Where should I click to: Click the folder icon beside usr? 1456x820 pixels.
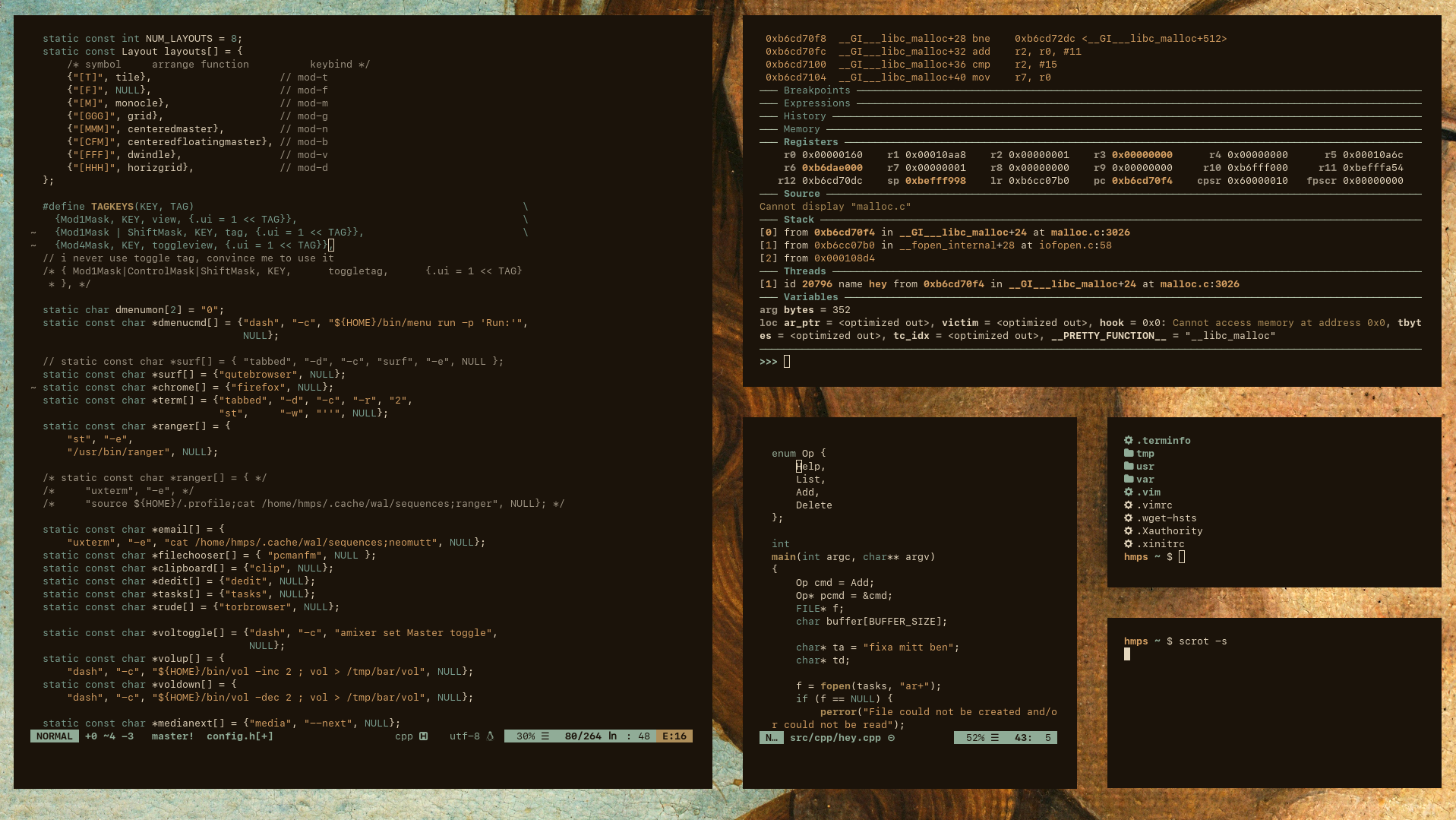pyautogui.click(x=1128, y=466)
